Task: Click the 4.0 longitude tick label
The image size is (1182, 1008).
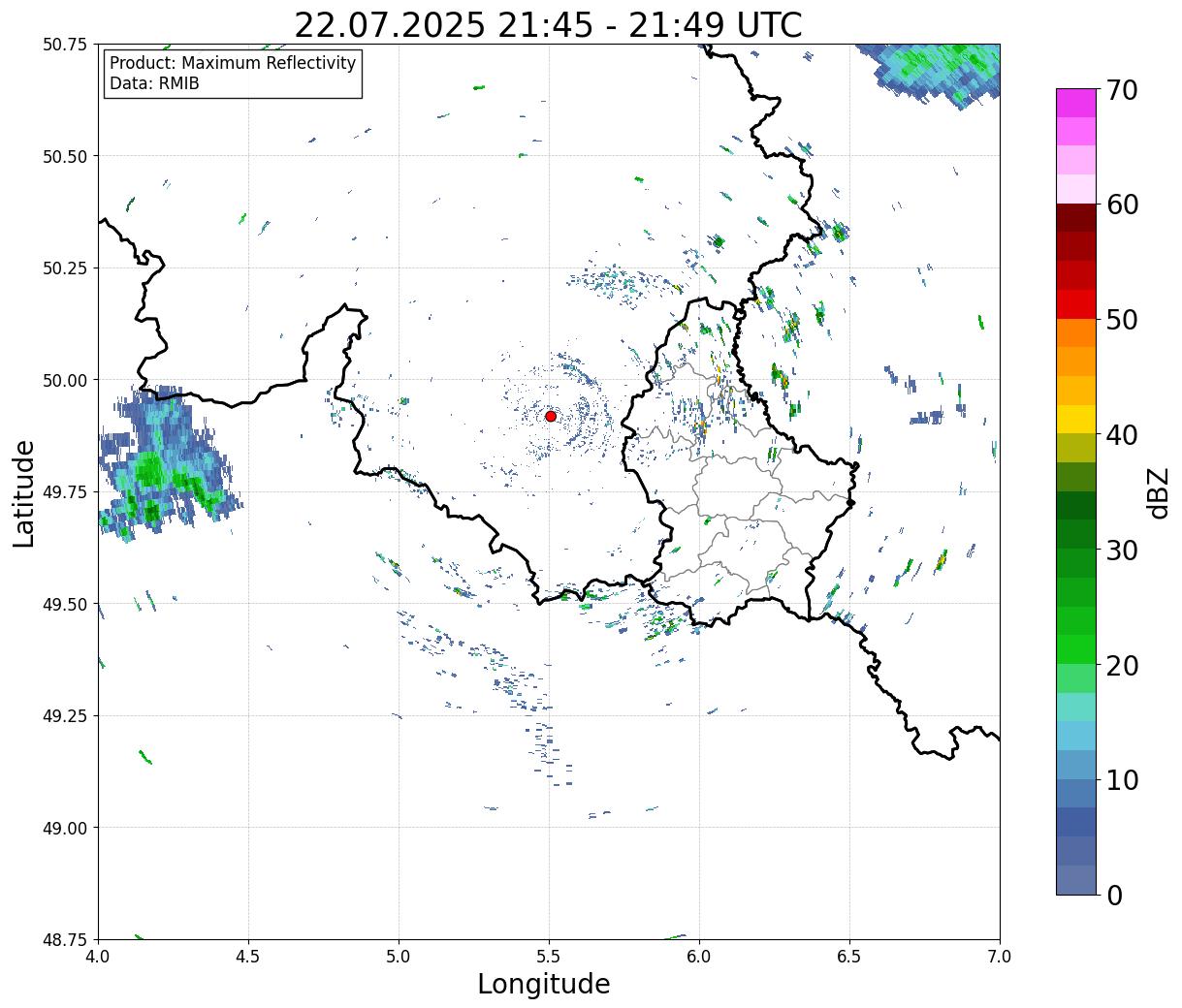Action: [98, 957]
